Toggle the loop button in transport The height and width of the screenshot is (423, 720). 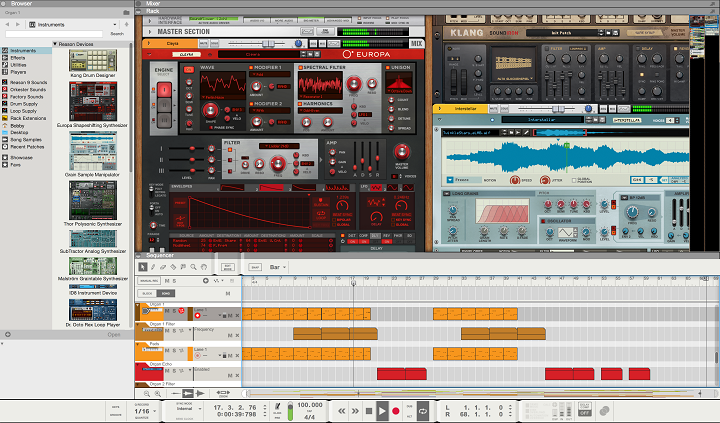(421, 410)
